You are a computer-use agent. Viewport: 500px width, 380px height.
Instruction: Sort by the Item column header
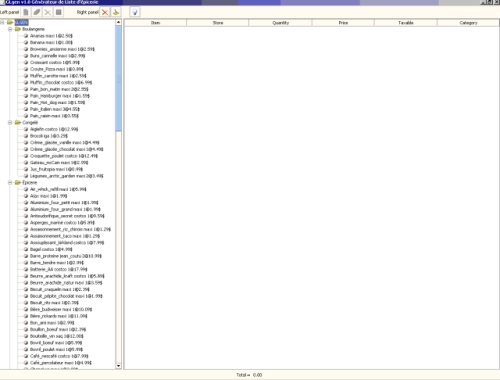[155, 23]
